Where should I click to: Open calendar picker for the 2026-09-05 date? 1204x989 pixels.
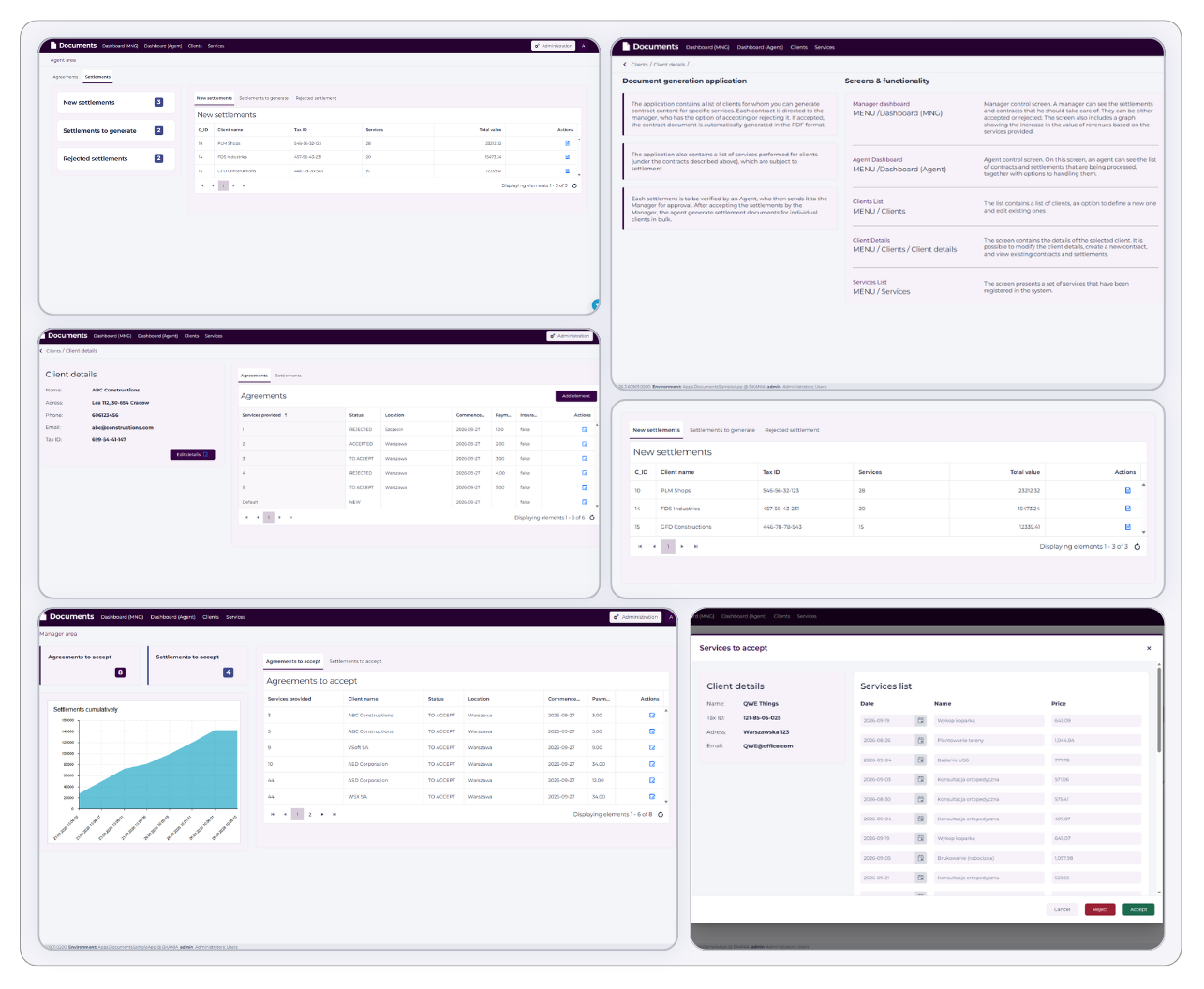pos(920,858)
